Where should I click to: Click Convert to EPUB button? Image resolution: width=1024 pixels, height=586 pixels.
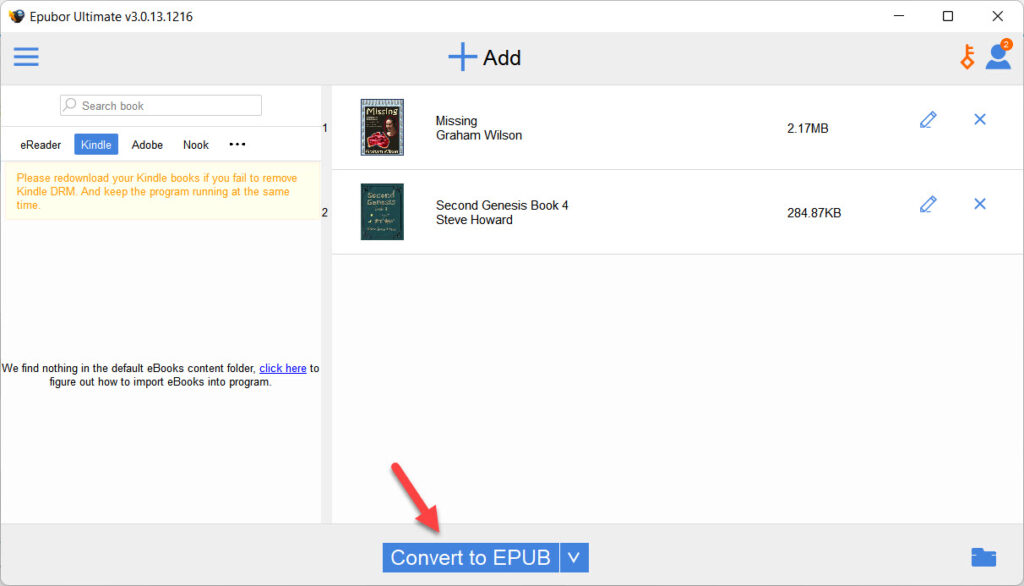click(x=470, y=557)
